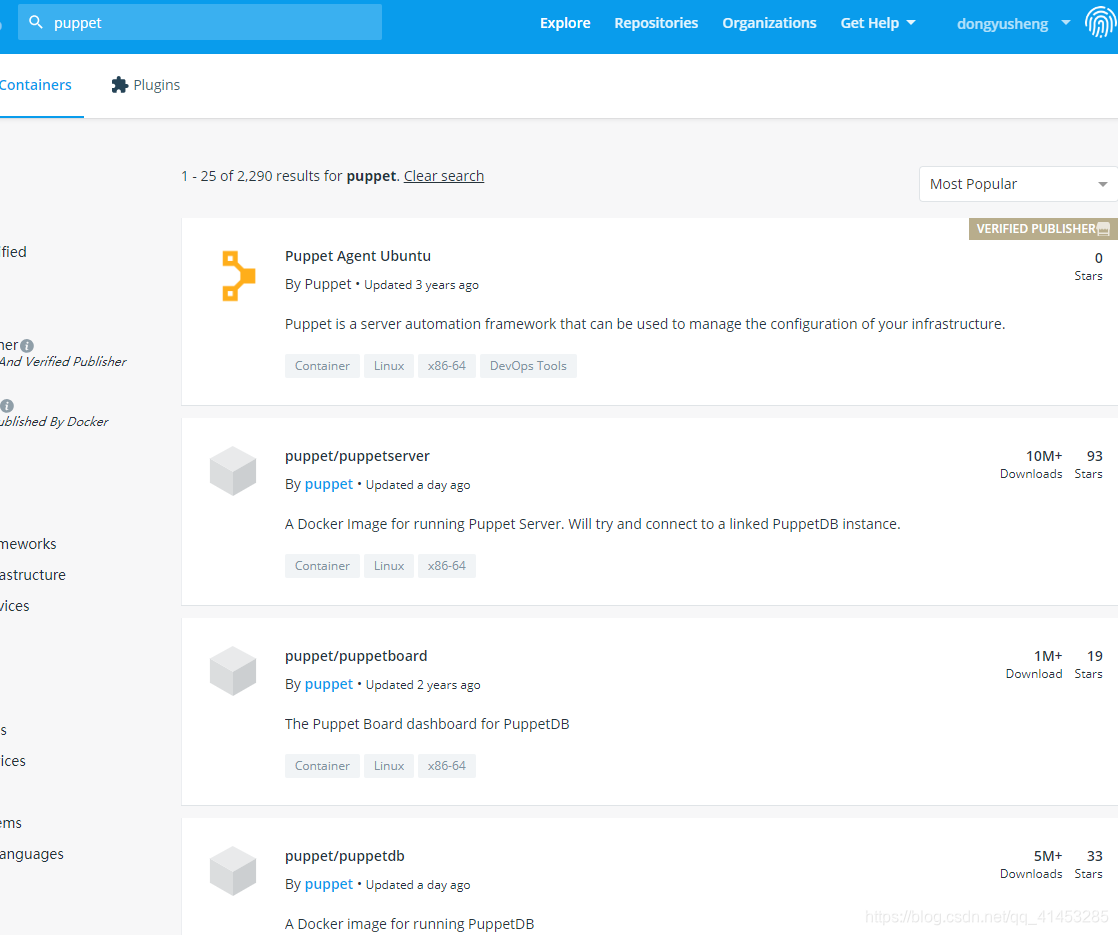The width and height of the screenshot is (1118, 935).
Task: Open the Explore page
Action: 565,23
